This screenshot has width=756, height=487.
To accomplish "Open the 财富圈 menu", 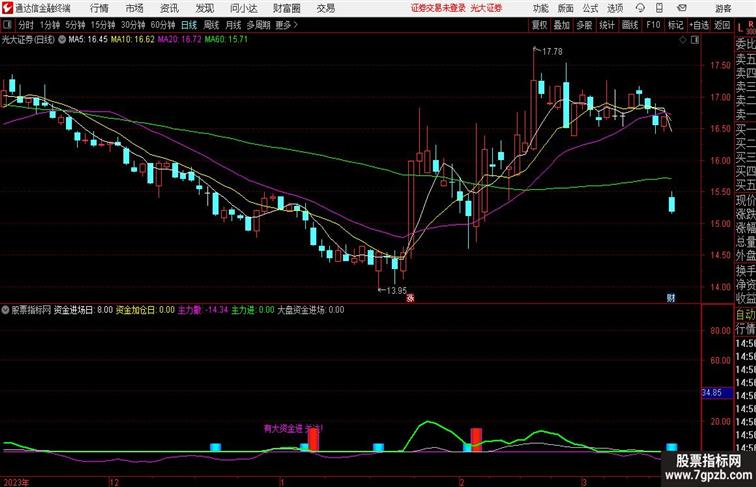I will 286,8.
